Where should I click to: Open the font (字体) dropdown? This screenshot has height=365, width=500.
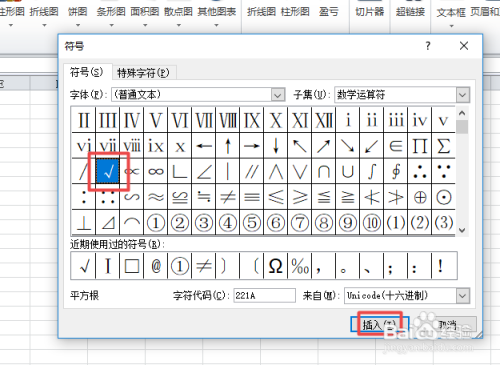coord(277,95)
